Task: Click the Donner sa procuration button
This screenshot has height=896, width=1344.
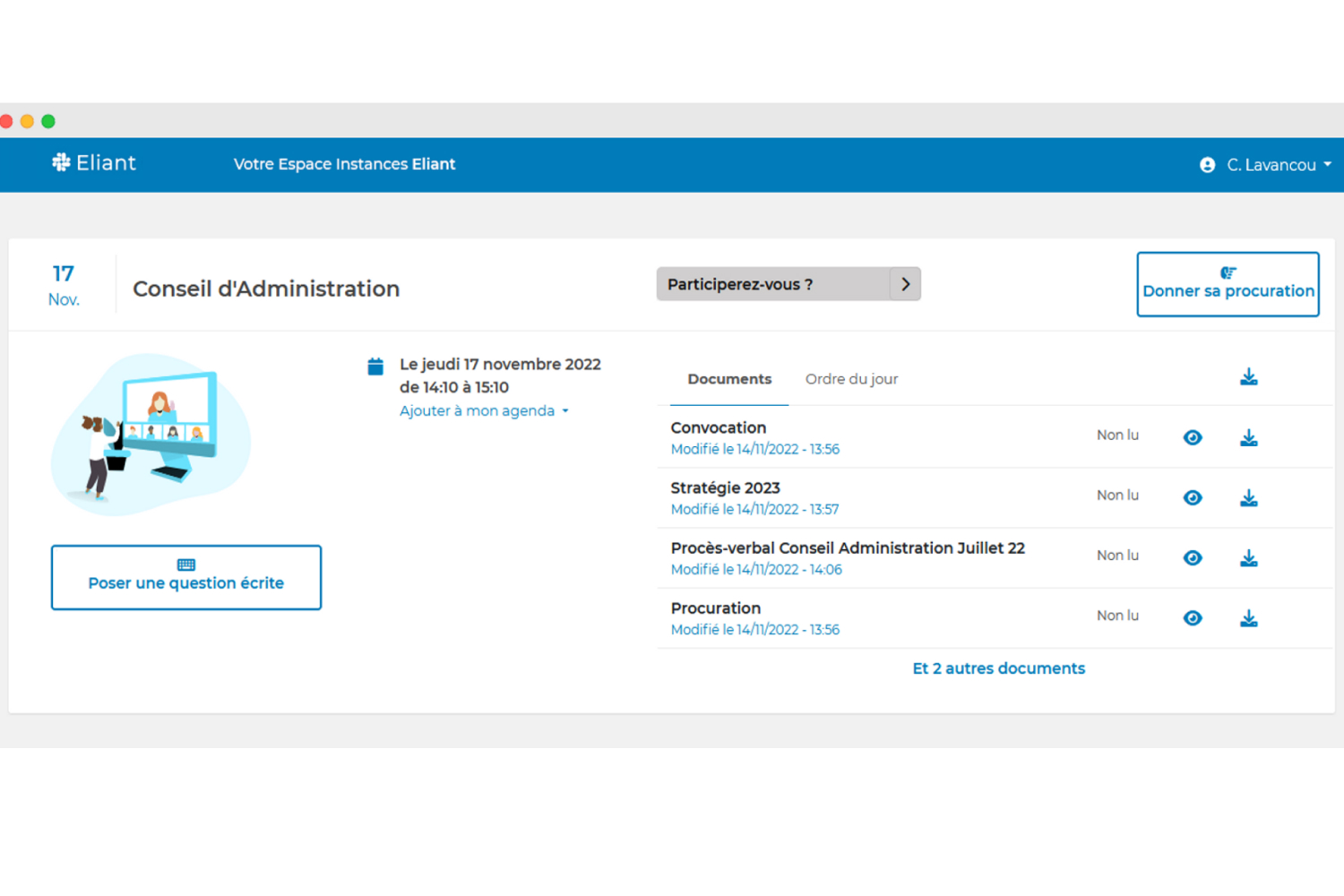Action: coord(1228,284)
